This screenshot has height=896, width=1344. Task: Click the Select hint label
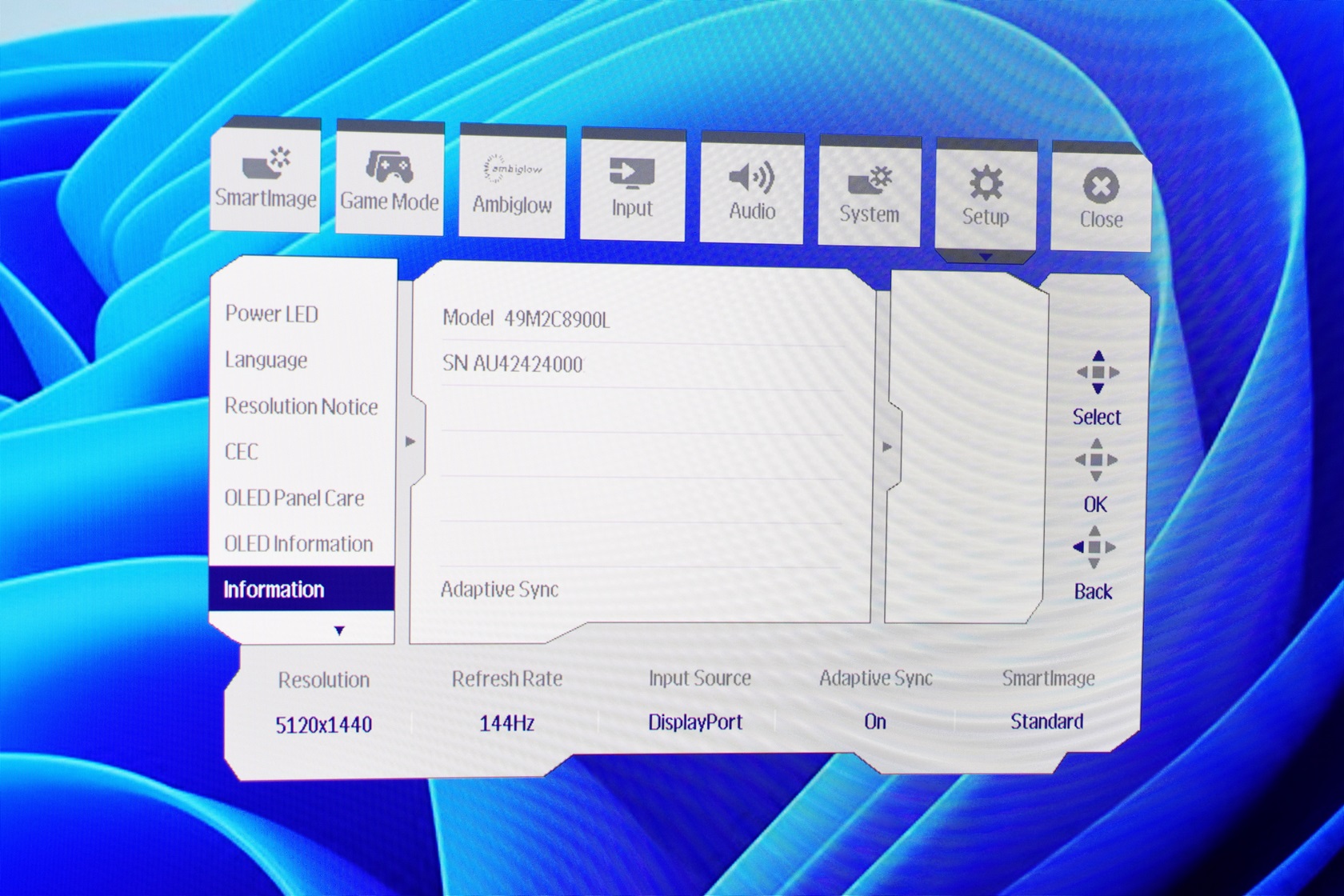(1097, 417)
